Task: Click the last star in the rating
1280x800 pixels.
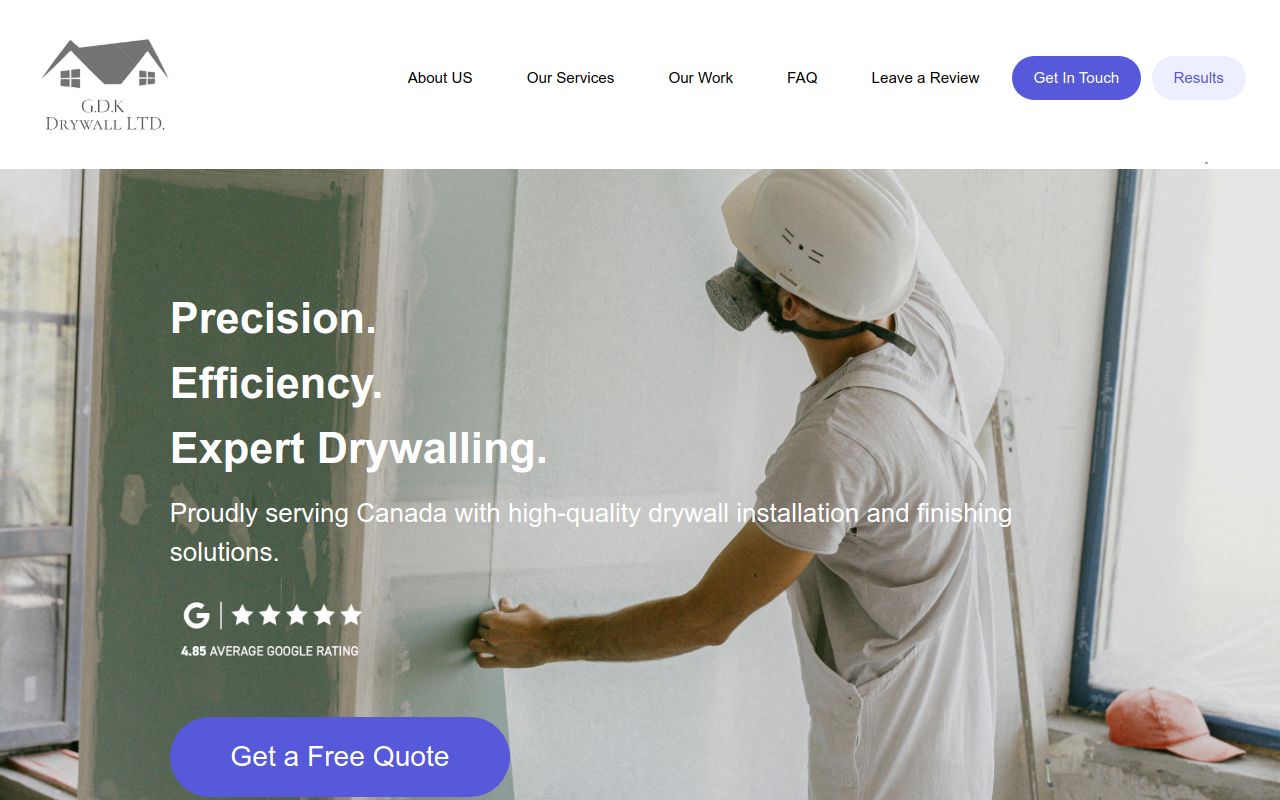Action: click(351, 615)
